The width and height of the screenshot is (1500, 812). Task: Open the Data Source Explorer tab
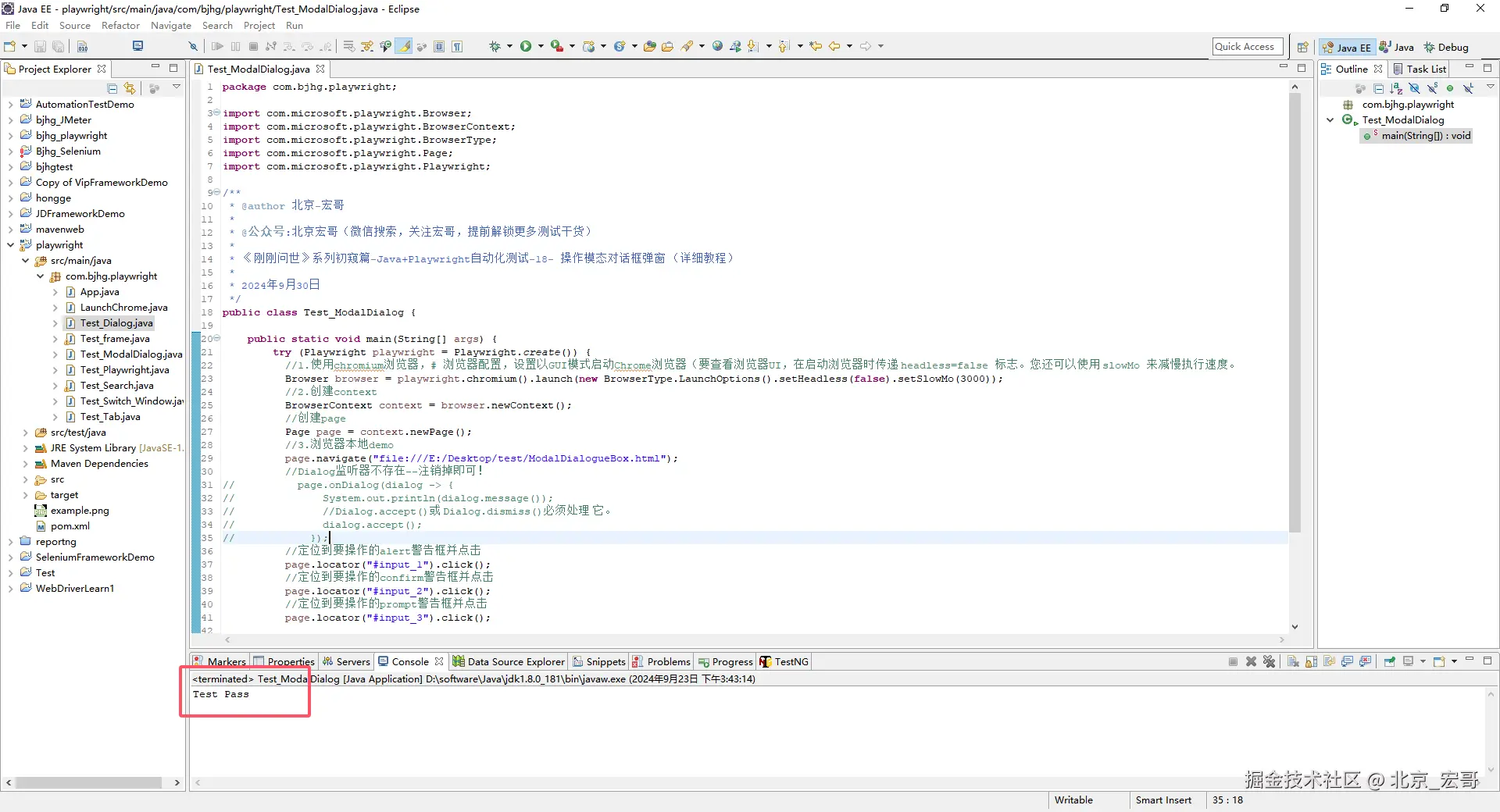tap(508, 662)
